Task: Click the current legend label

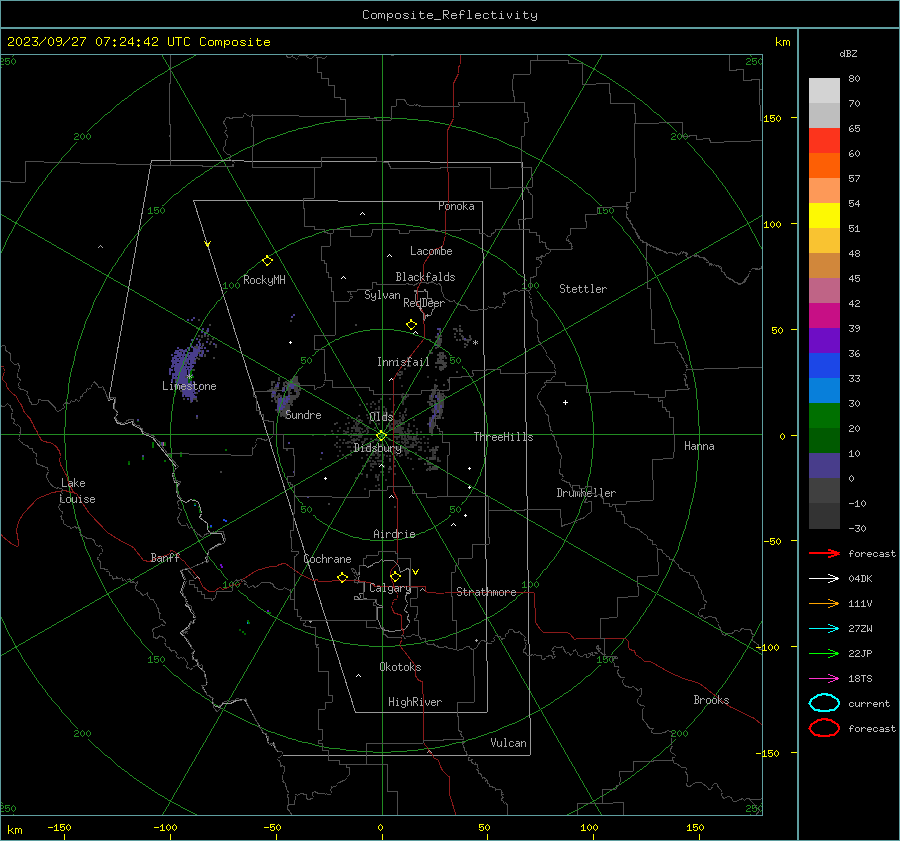Action: pos(869,704)
